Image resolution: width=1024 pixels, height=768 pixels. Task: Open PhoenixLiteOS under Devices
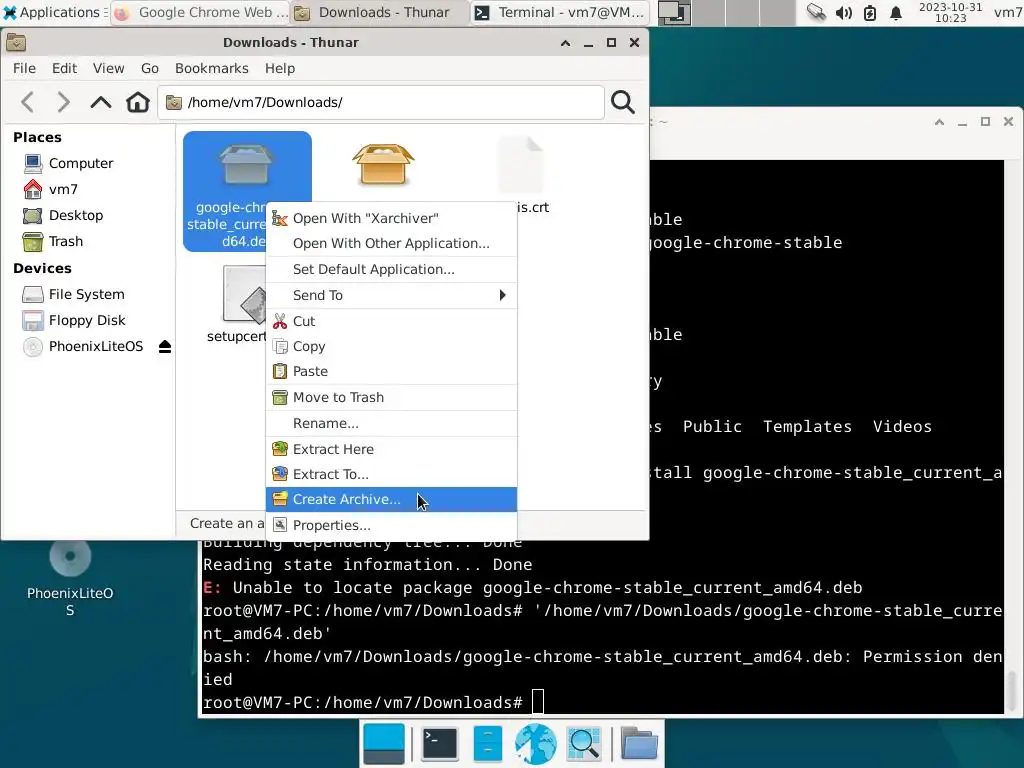coord(95,347)
